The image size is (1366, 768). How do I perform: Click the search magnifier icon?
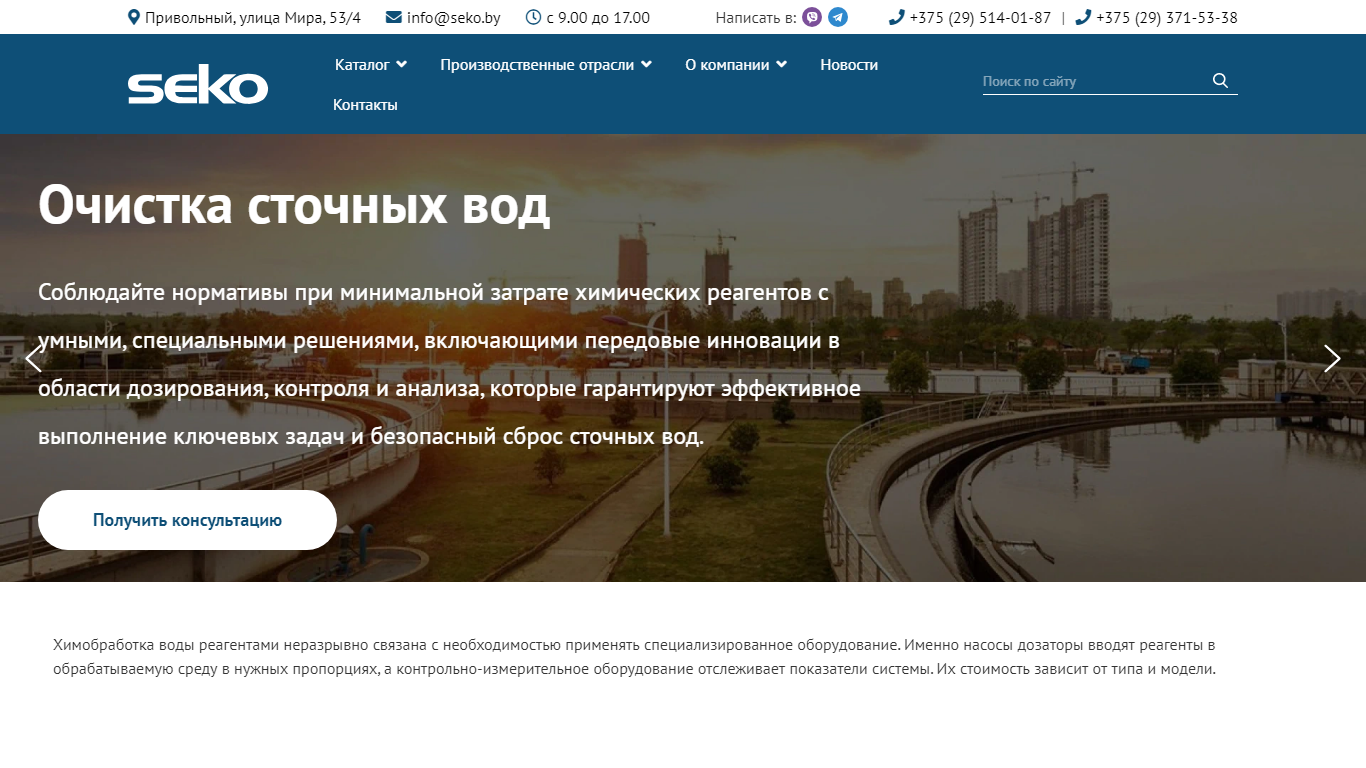tap(1220, 81)
